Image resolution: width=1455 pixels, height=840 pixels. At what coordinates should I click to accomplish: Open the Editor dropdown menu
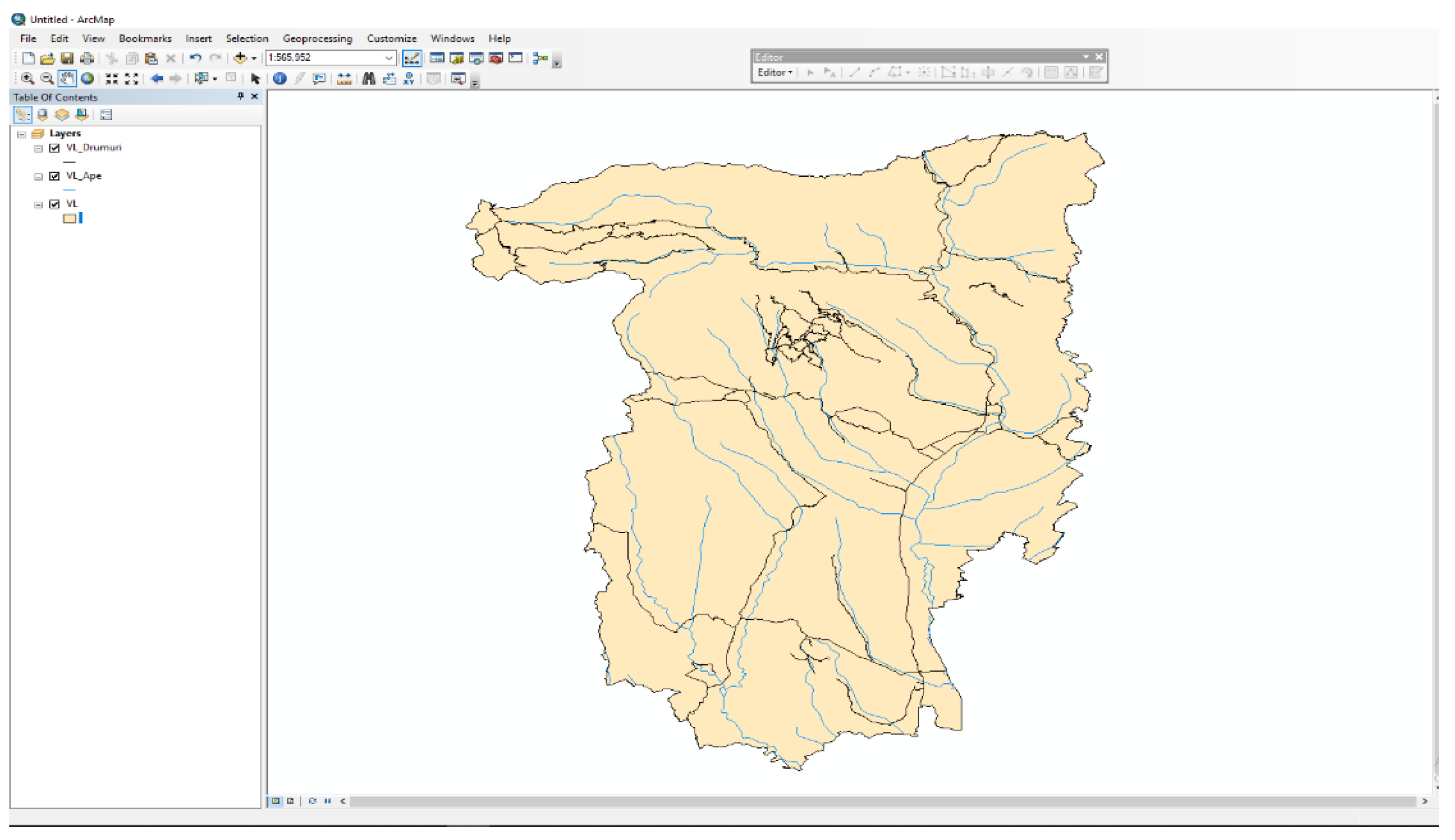point(775,73)
